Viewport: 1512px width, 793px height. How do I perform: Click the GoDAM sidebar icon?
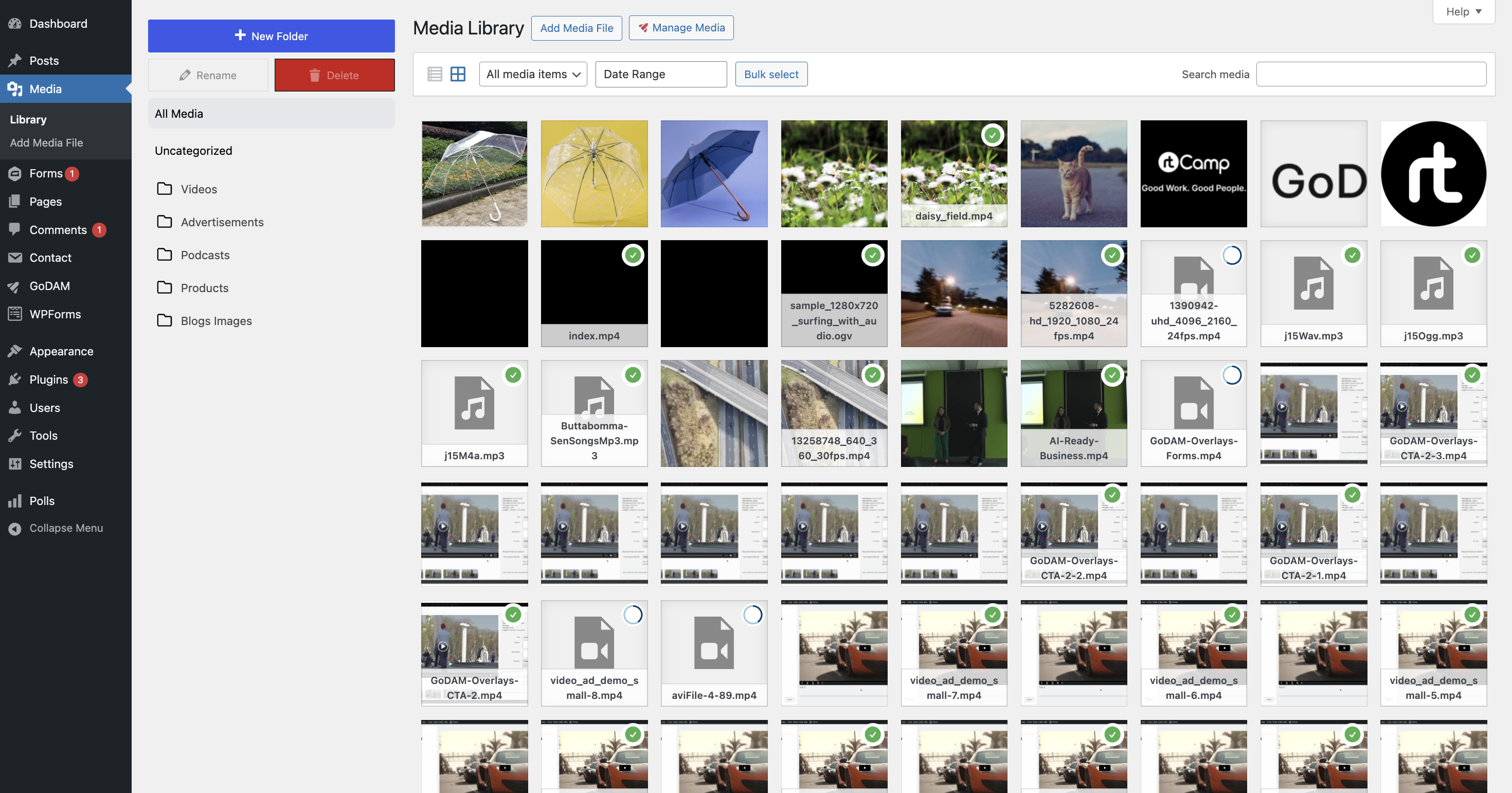[15, 286]
